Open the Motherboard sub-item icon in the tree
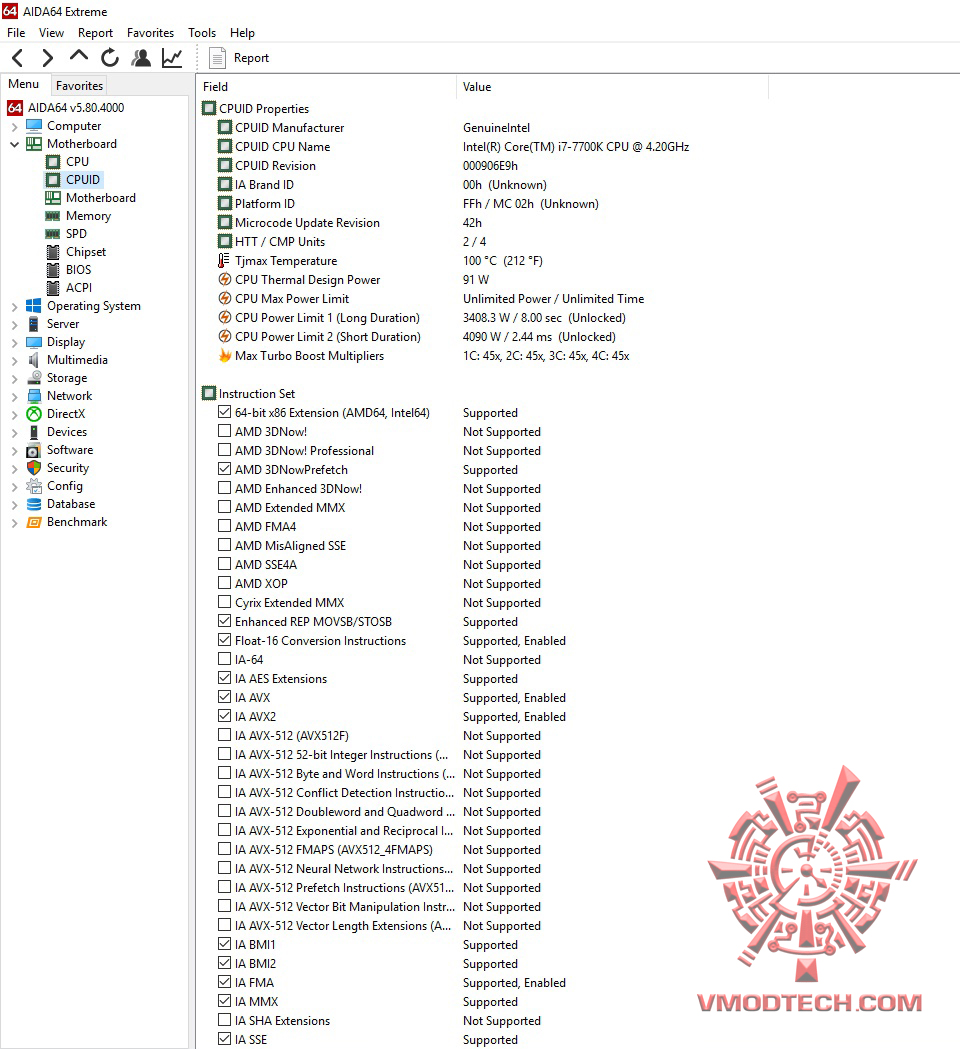 pos(53,198)
